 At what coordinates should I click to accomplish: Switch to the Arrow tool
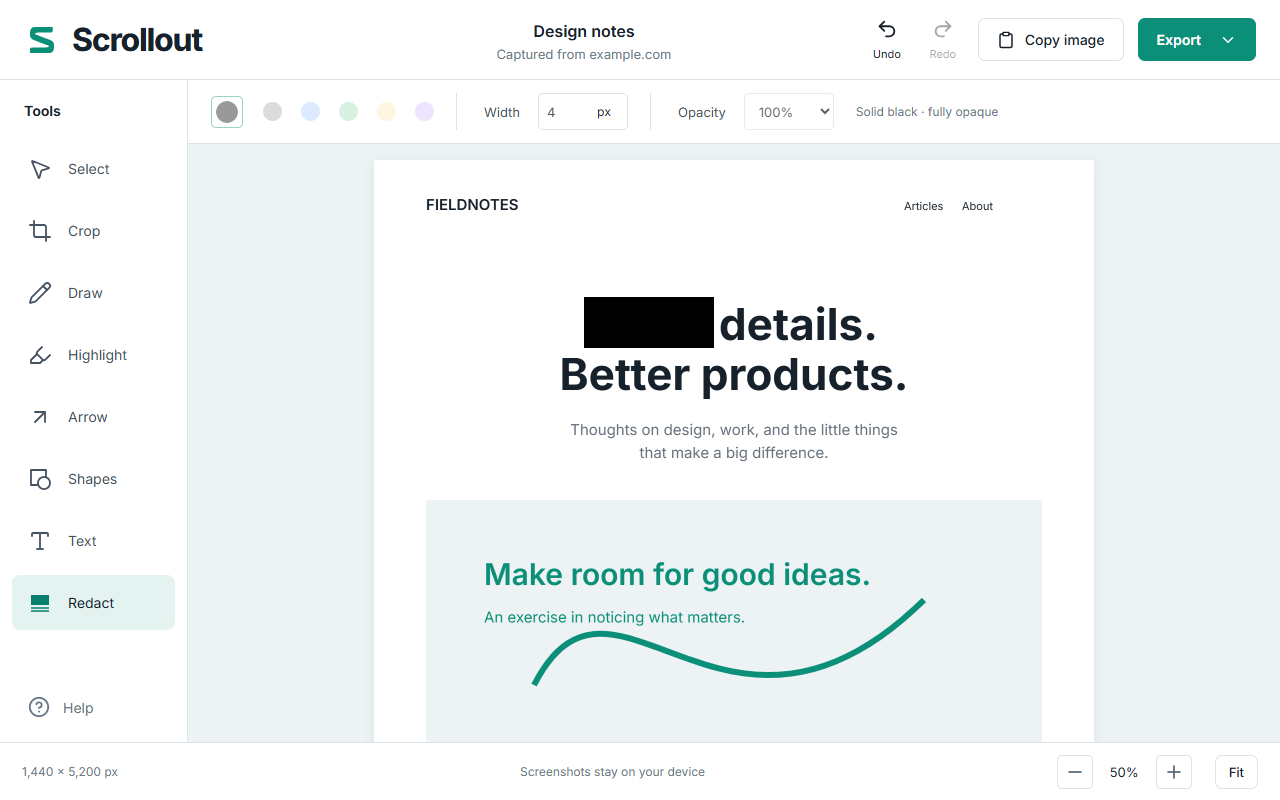click(93, 417)
